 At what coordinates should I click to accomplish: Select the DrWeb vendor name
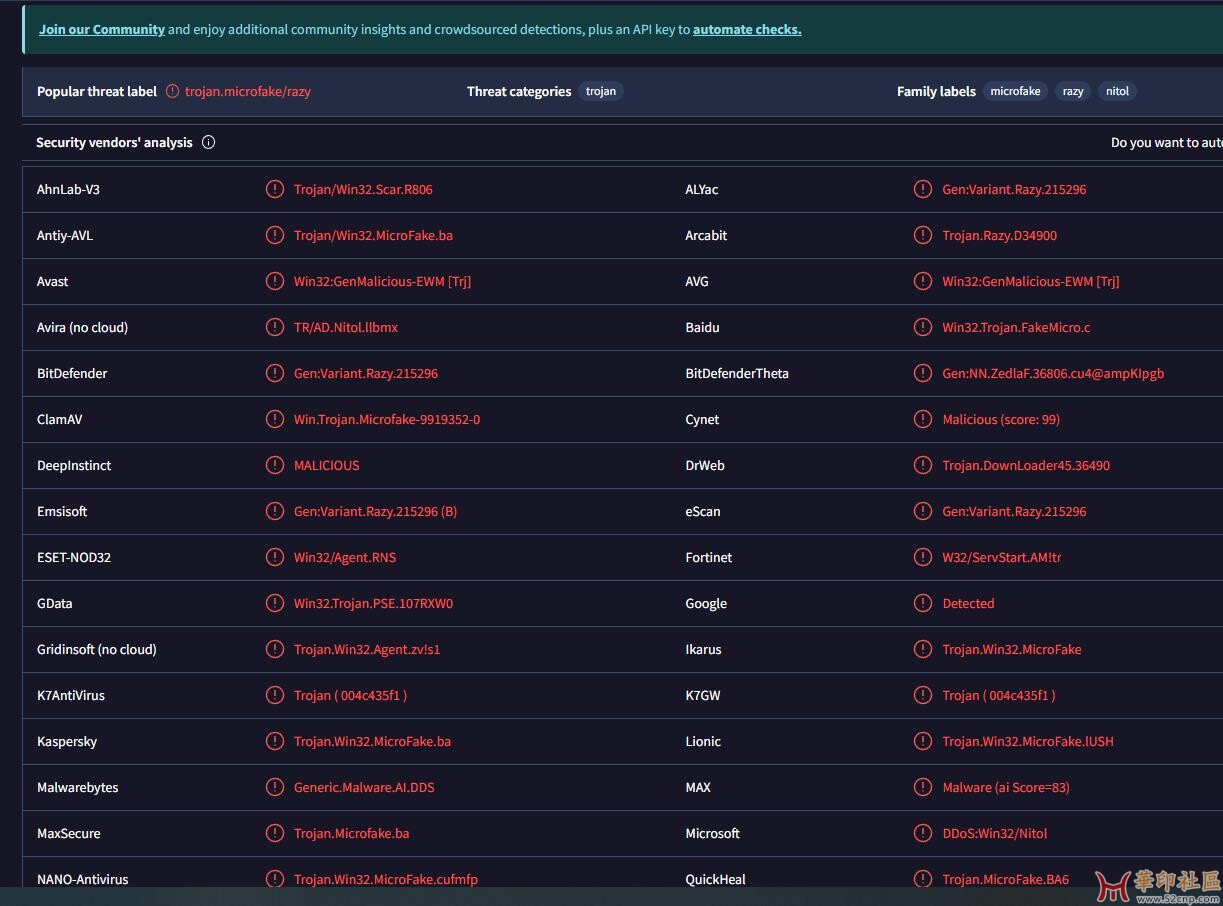pyautogui.click(x=705, y=465)
